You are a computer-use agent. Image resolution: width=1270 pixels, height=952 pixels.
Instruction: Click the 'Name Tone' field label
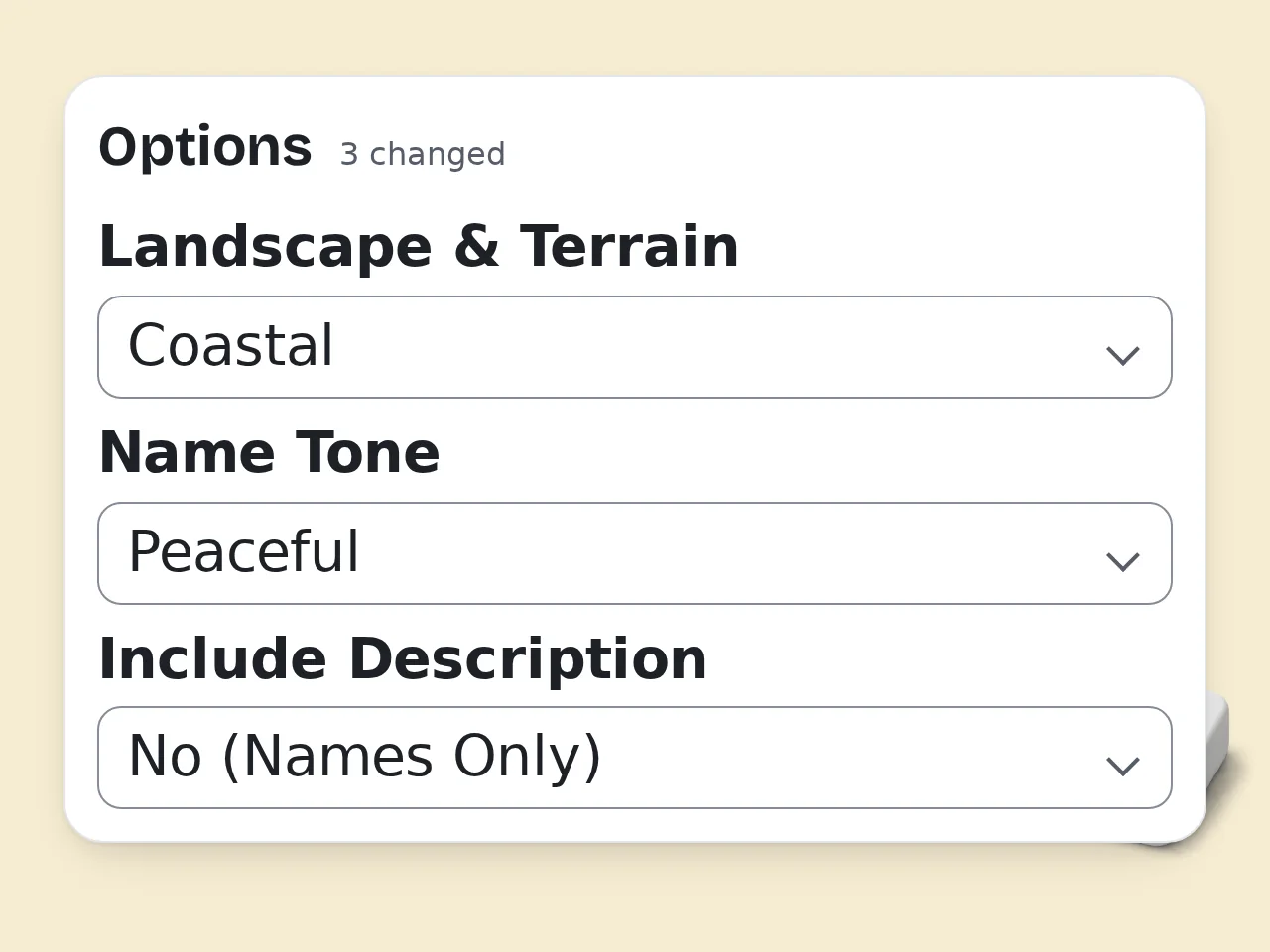[x=269, y=453]
